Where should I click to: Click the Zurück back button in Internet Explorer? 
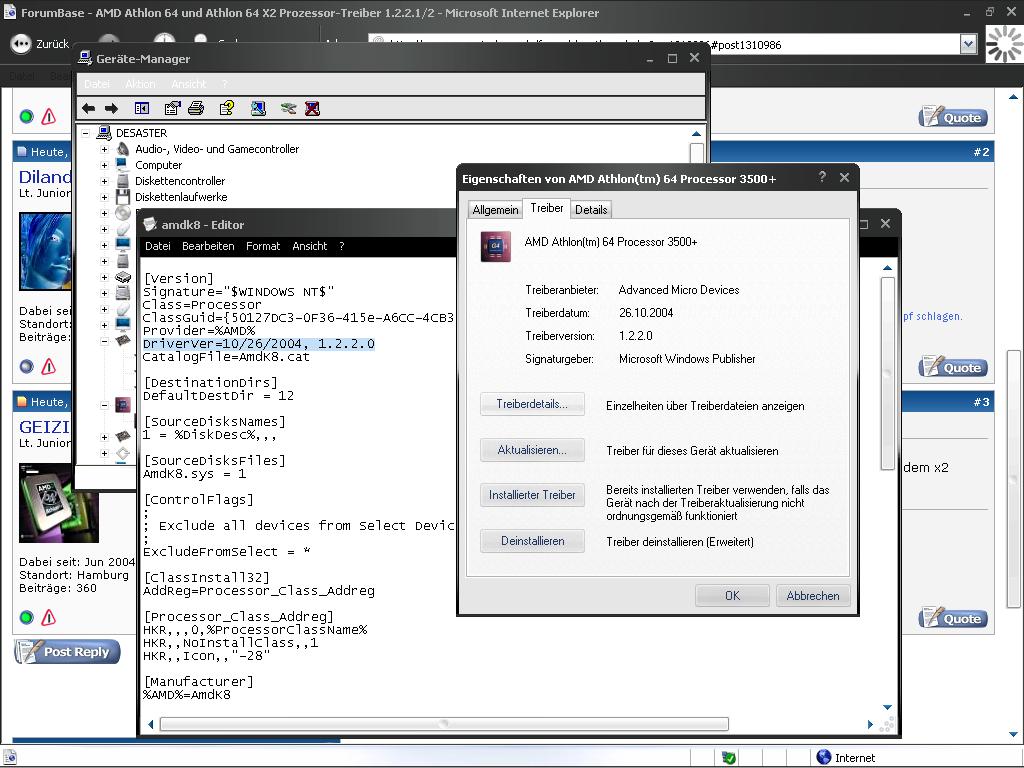(x=39, y=44)
